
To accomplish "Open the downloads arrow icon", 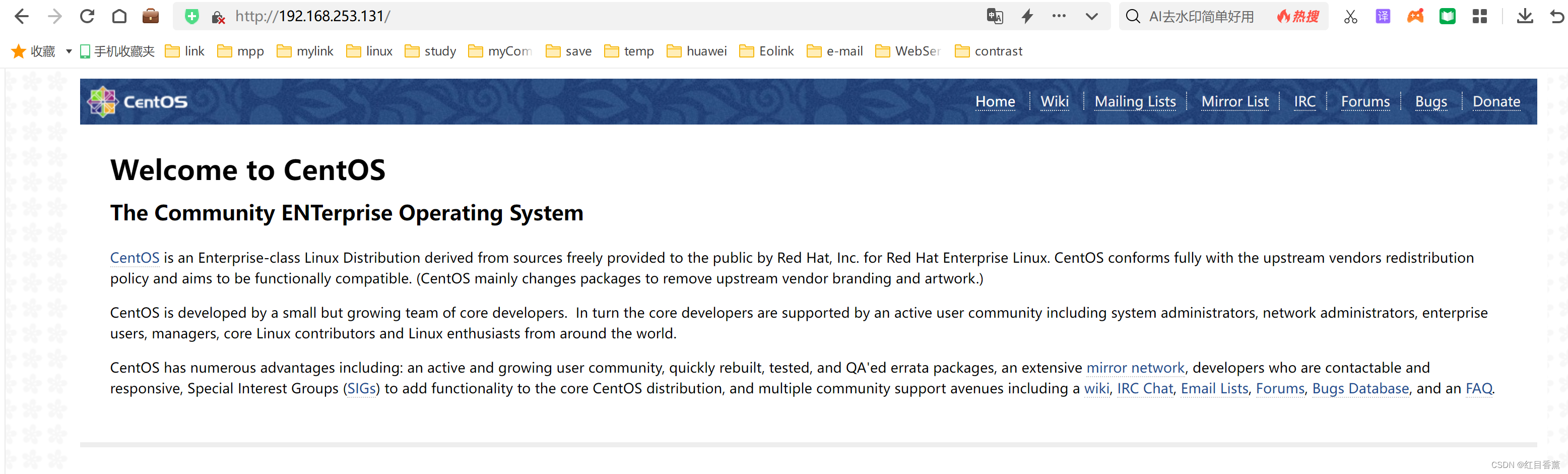I will 1525,17.
